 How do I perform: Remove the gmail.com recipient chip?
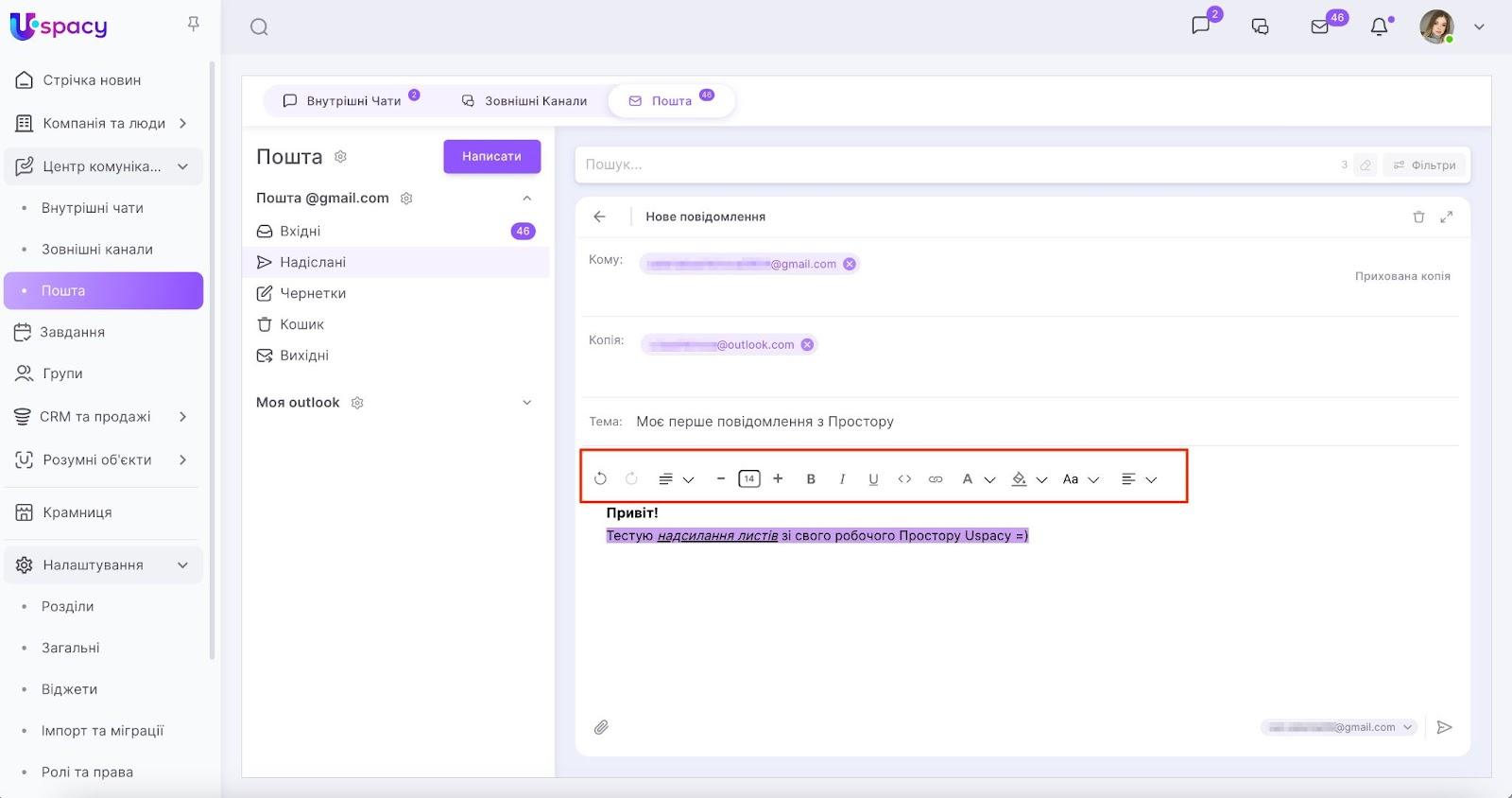pyautogui.click(x=850, y=264)
